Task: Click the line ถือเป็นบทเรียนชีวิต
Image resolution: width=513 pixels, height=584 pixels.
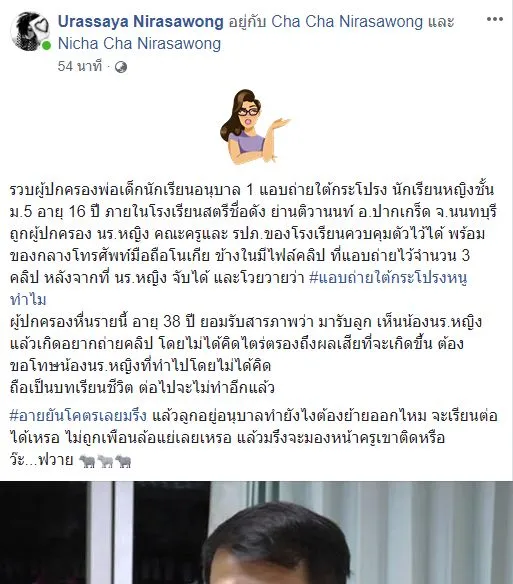Action: click(x=142, y=388)
